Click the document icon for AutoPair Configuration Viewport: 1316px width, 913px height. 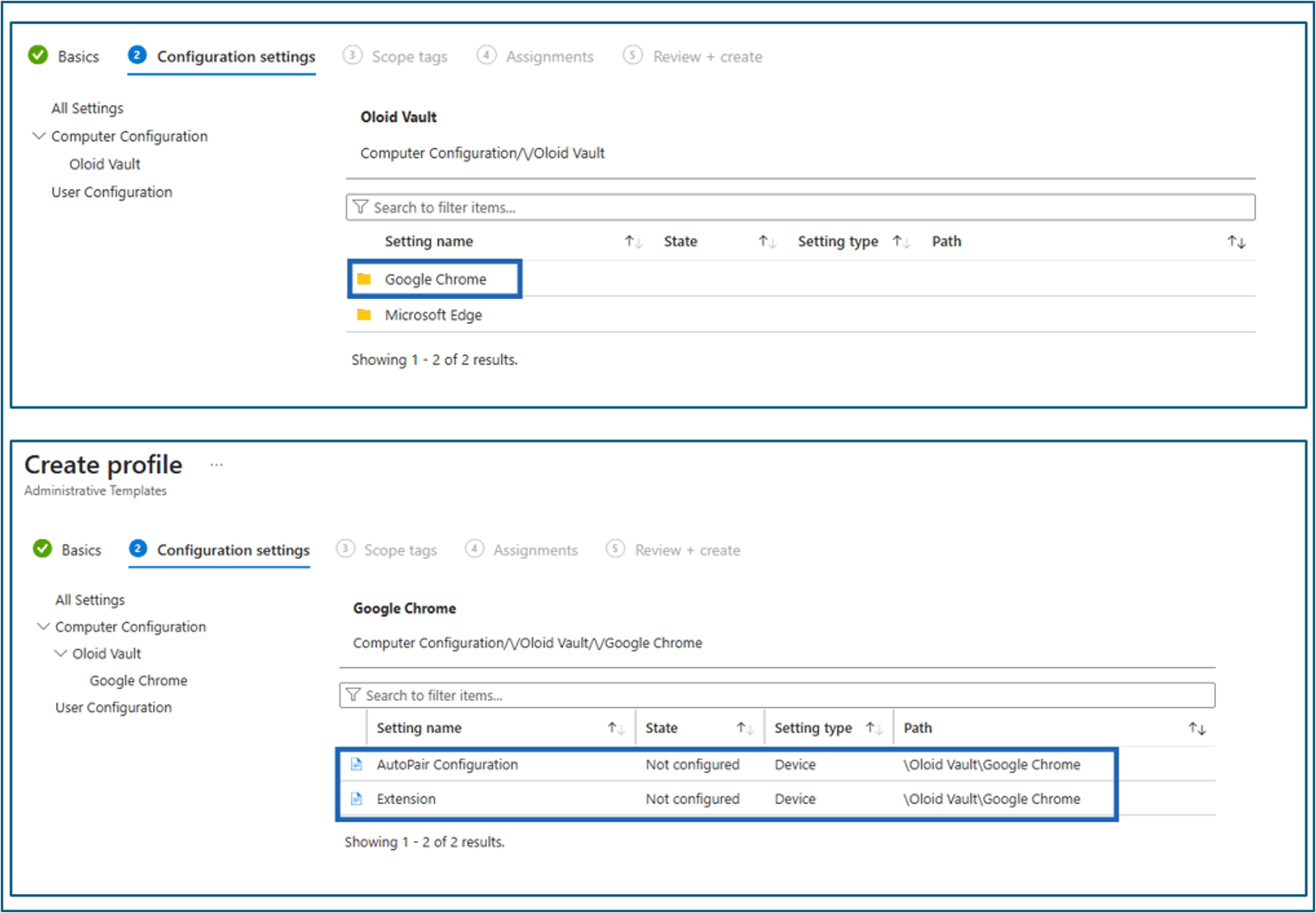pos(356,764)
